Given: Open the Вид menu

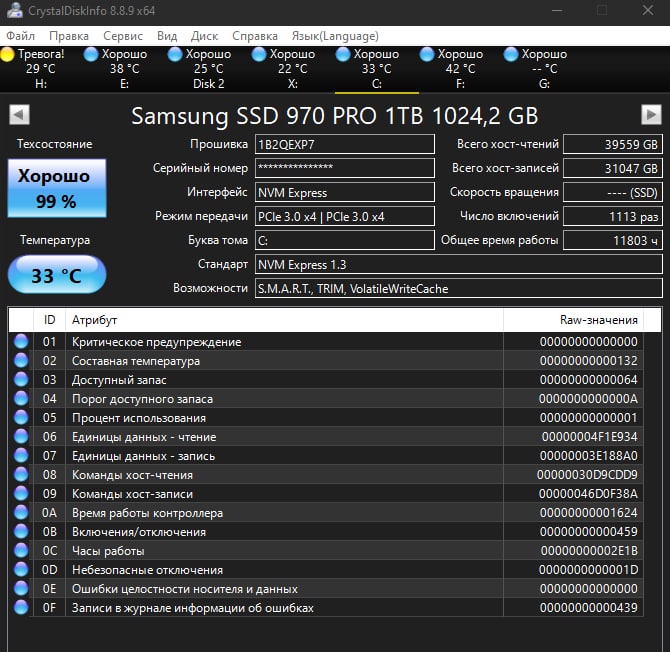Looking at the screenshot, I should pos(167,36).
